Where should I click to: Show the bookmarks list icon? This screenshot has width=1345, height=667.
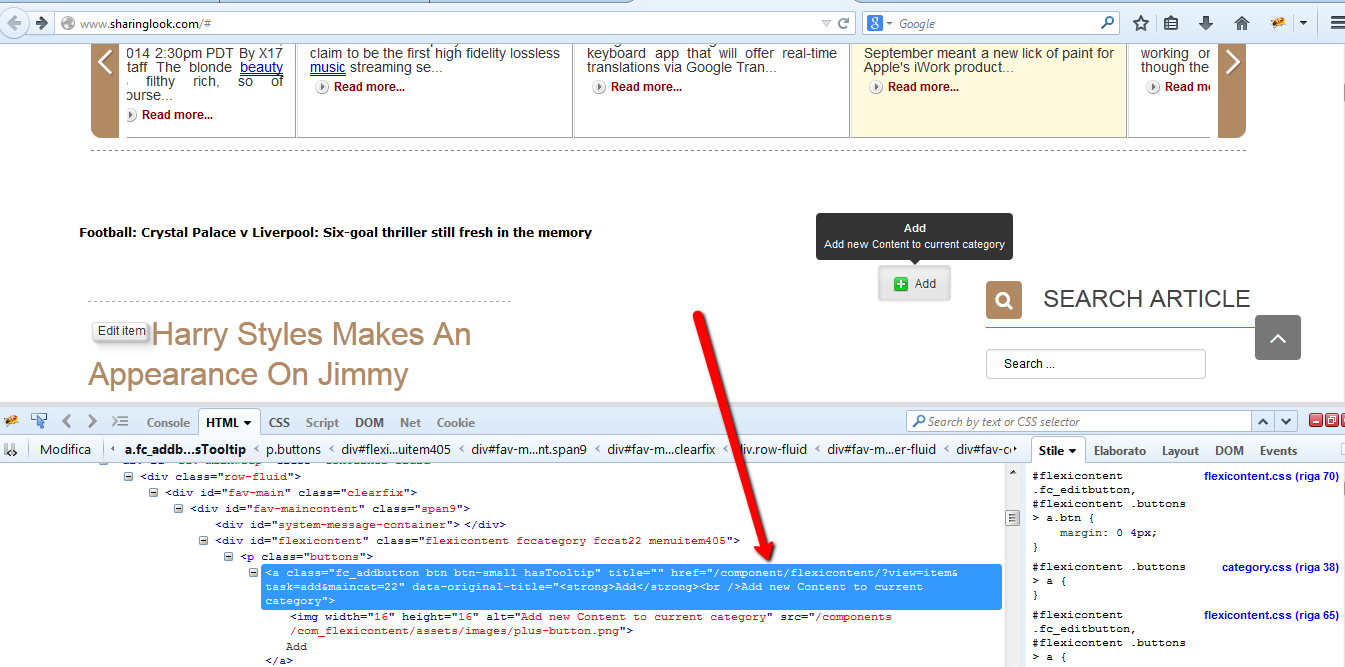(x=1171, y=23)
